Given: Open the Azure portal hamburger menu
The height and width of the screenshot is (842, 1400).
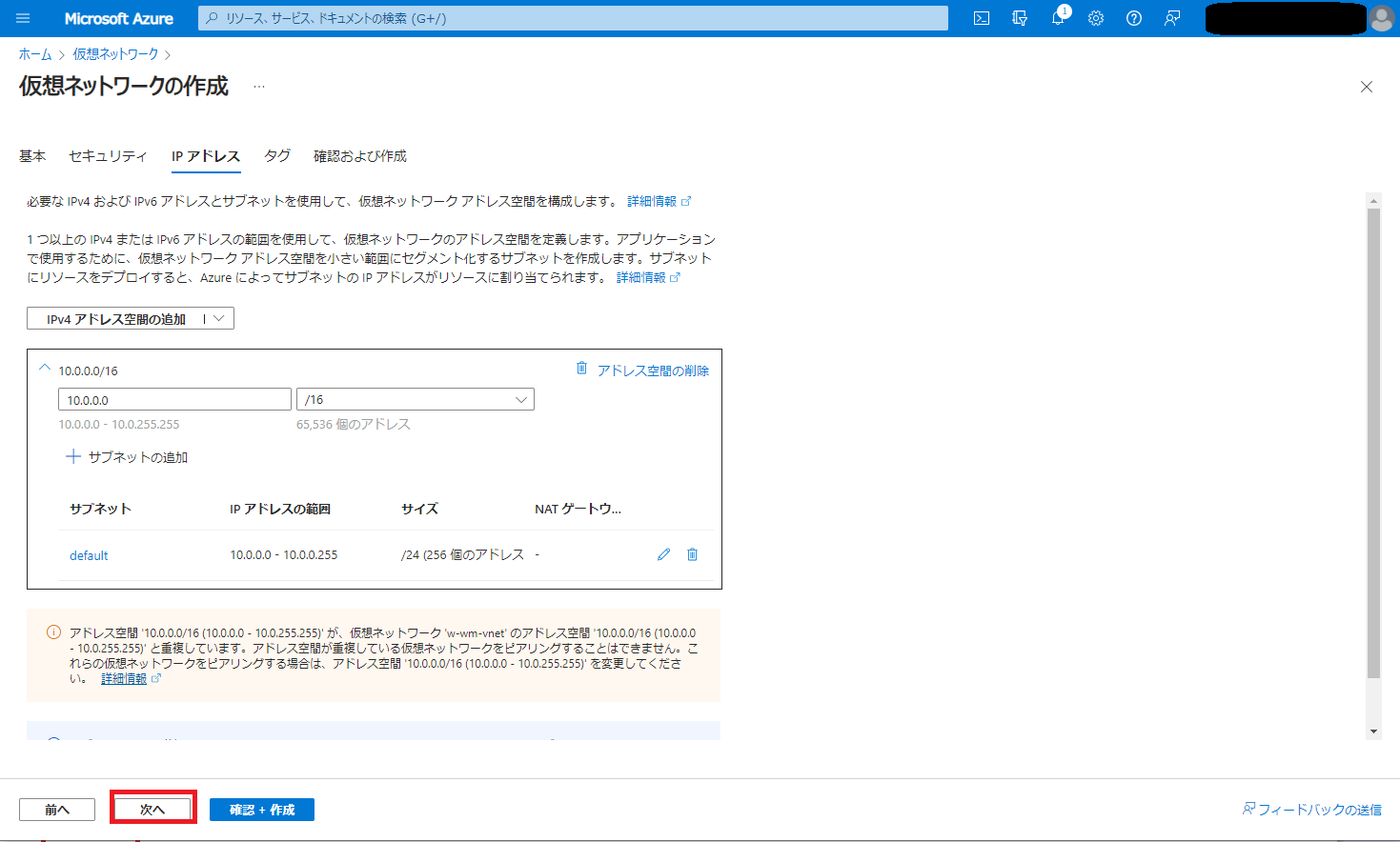Looking at the screenshot, I should click(24, 18).
